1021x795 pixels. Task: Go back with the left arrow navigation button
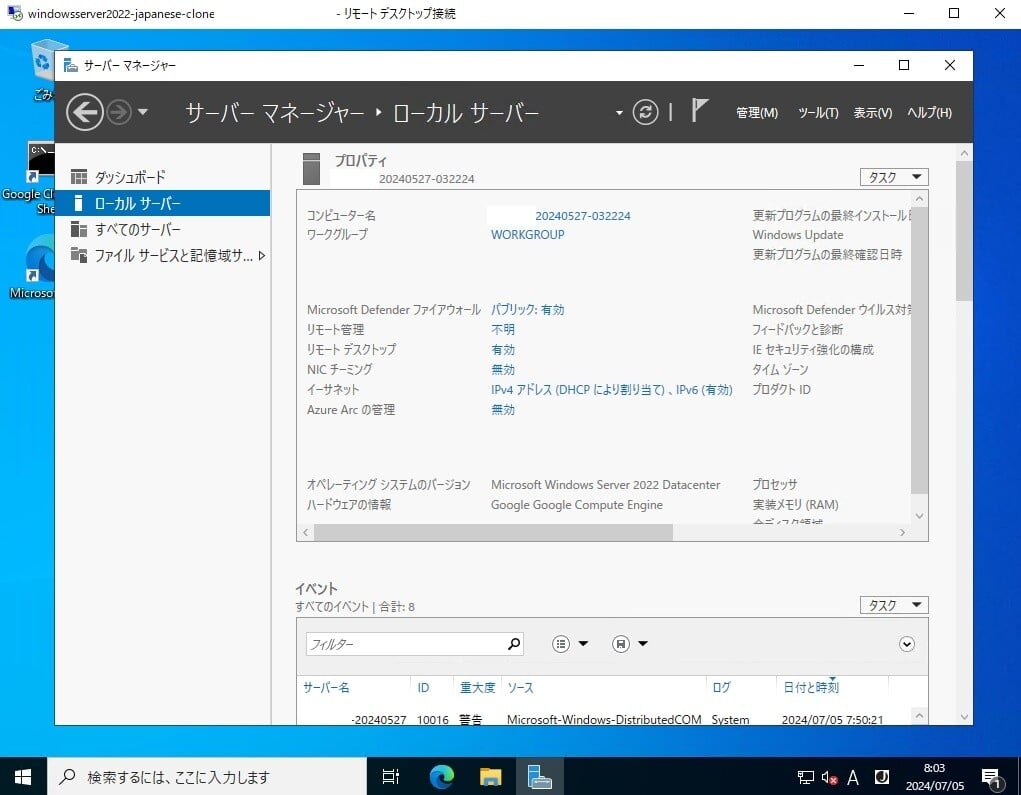[x=85, y=113]
